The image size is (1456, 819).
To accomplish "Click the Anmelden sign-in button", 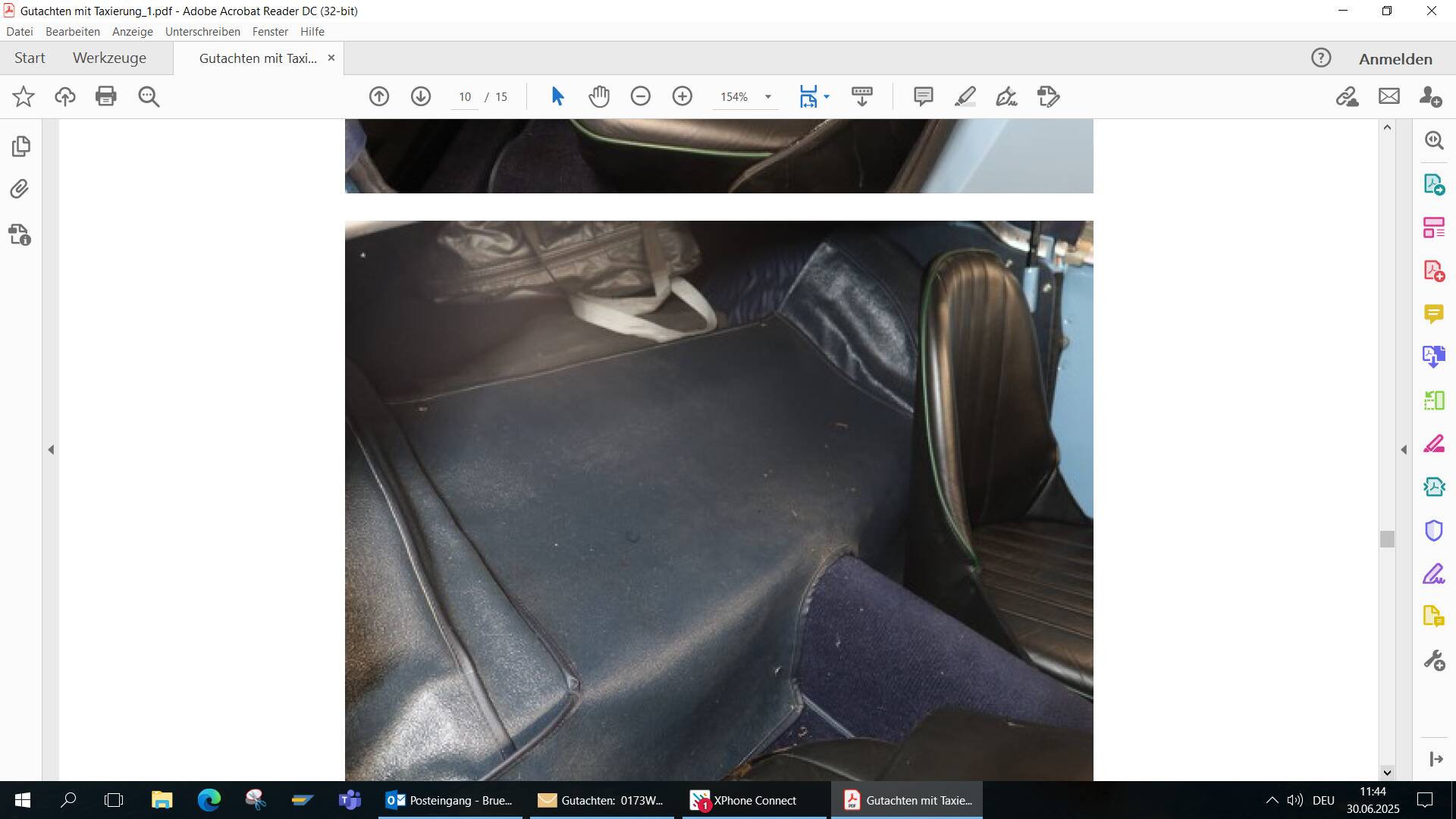I will coord(1395,59).
